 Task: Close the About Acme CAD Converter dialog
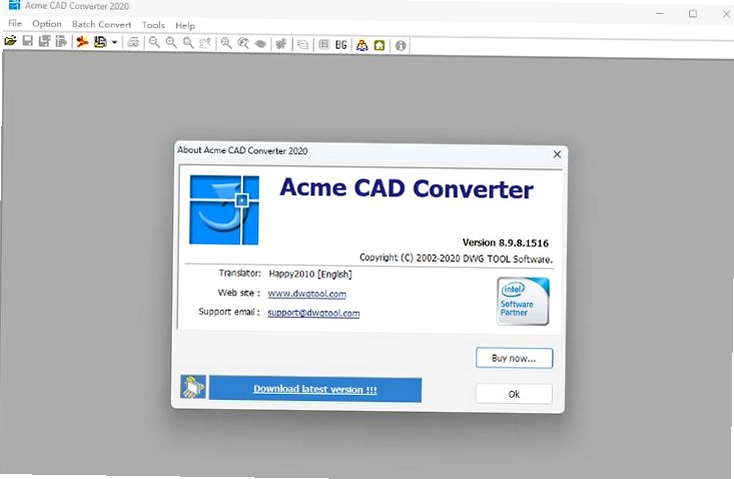(557, 154)
